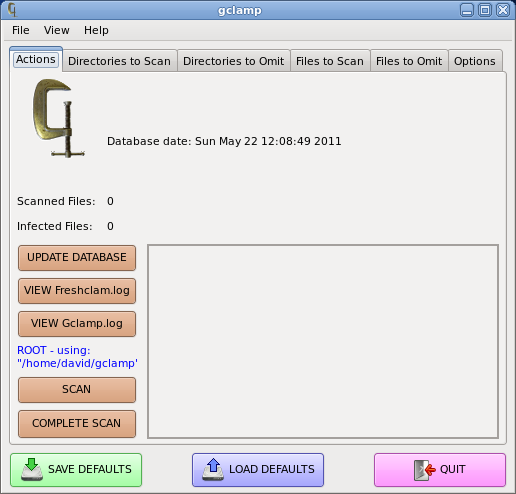Switch to Directories to Omit tab
Viewport: 516px width, 494px height.
[x=234, y=61]
